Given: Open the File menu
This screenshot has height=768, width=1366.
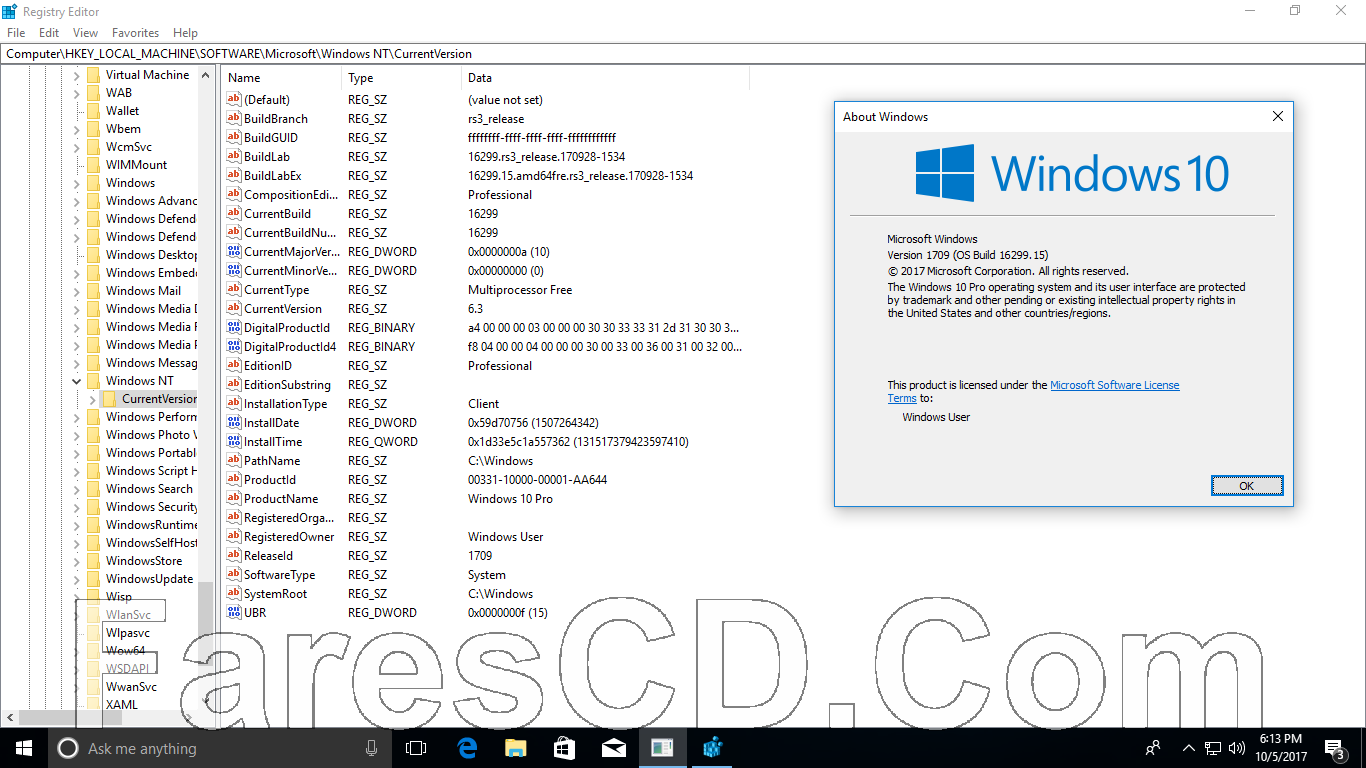Looking at the screenshot, I should [x=16, y=33].
